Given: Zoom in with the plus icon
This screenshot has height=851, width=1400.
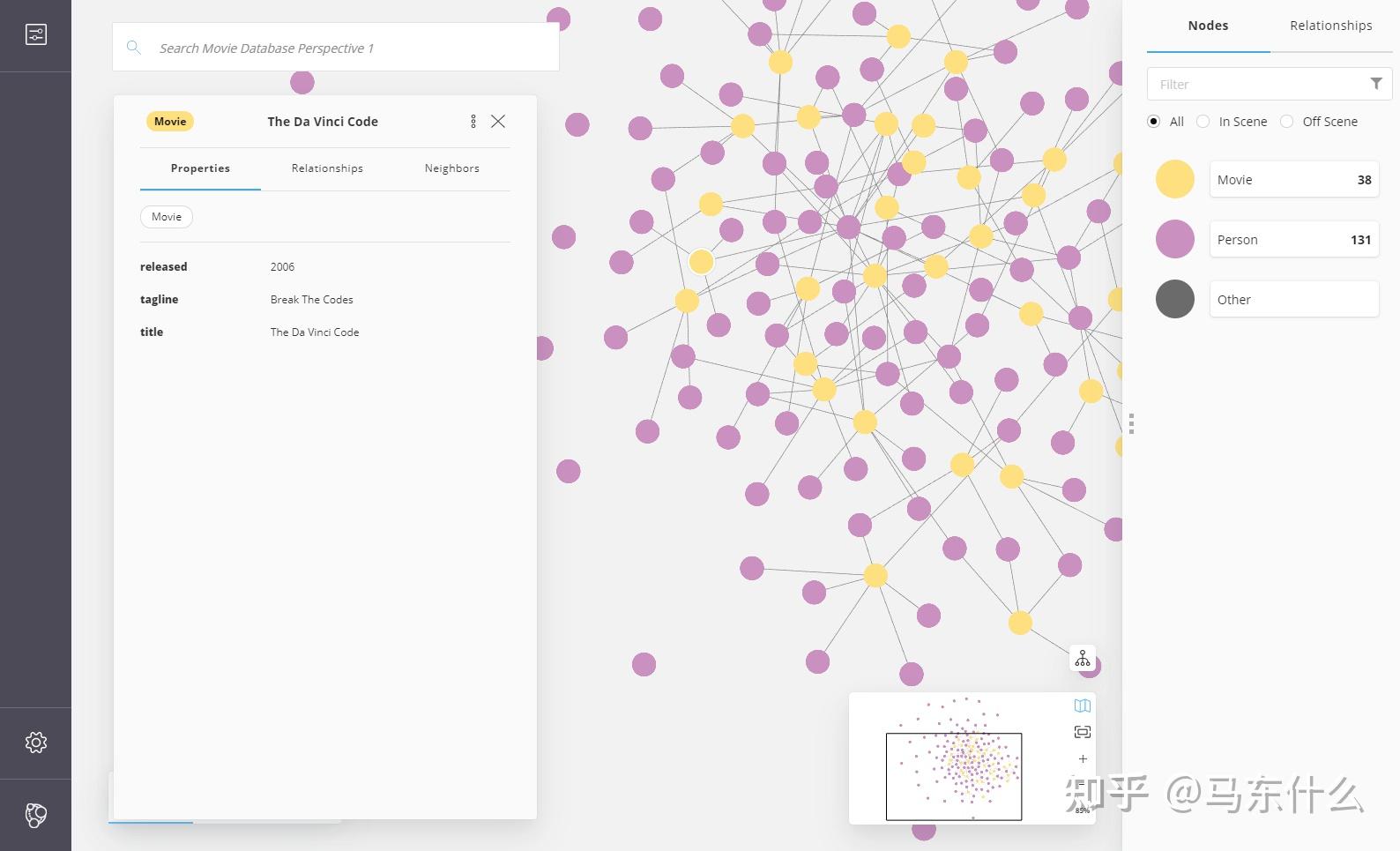Looking at the screenshot, I should click(x=1083, y=758).
